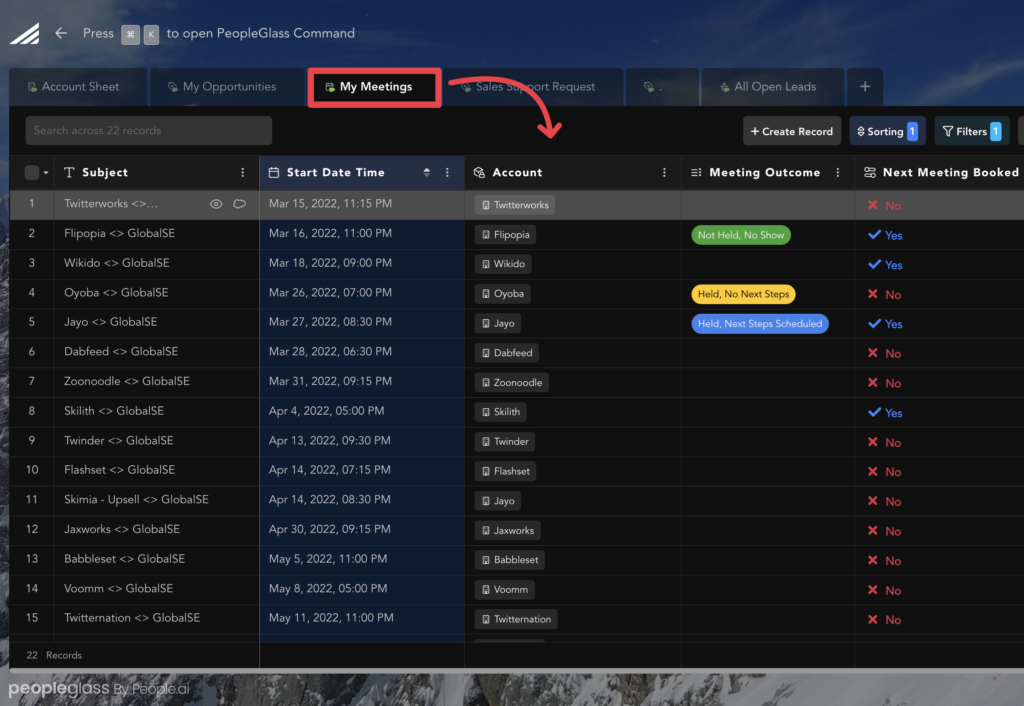Image resolution: width=1024 pixels, height=706 pixels.
Task: Click the Jaxworks account building icon
Action: click(485, 531)
